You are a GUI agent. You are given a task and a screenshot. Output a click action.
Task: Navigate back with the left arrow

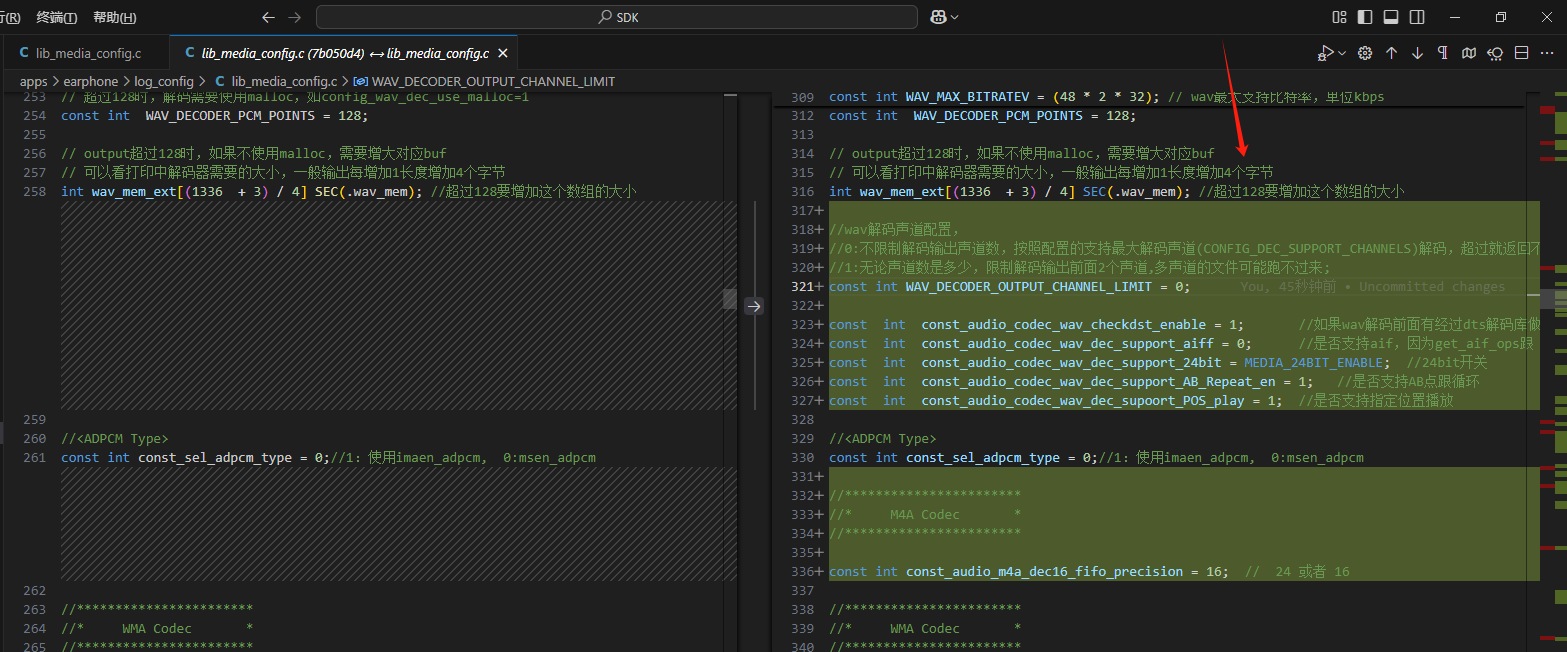coord(268,17)
